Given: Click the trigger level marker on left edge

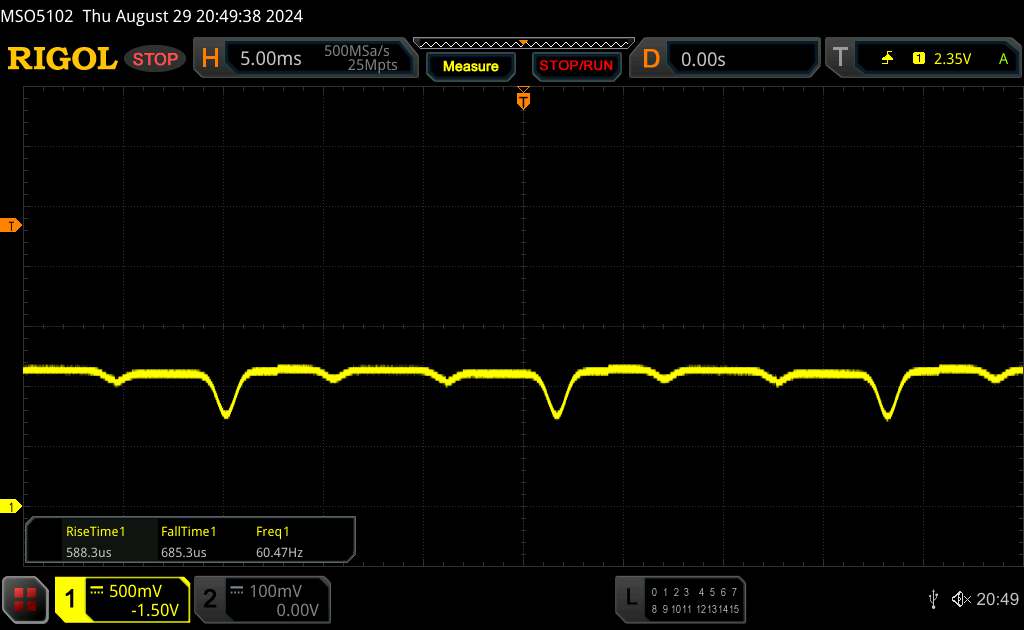Looking at the screenshot, I should pos(12,226).
